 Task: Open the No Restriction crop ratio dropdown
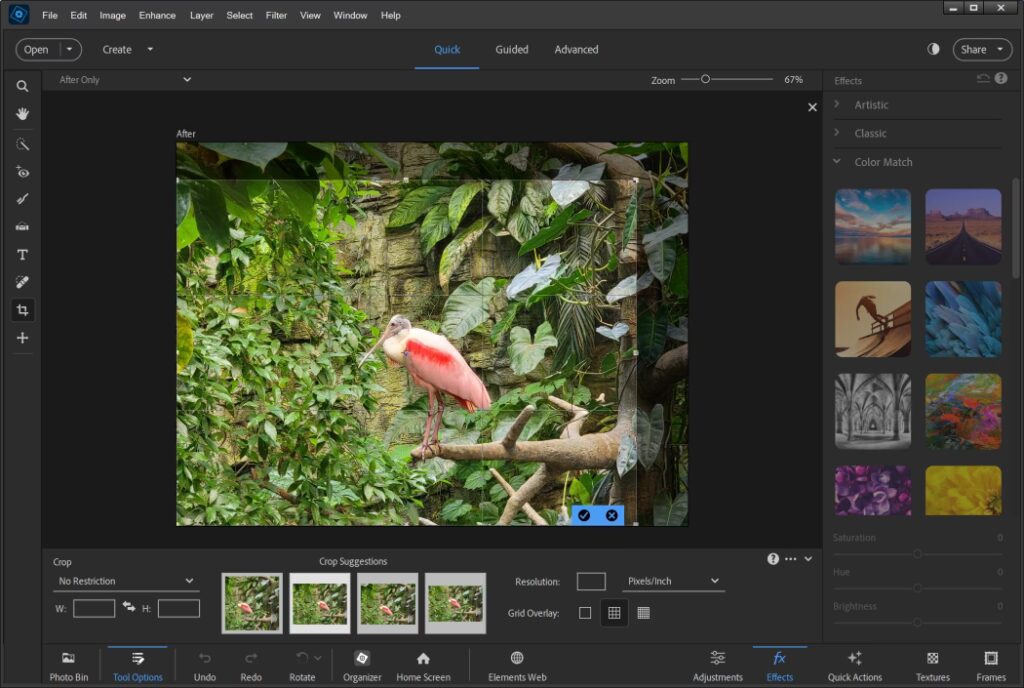click(126, 581)
